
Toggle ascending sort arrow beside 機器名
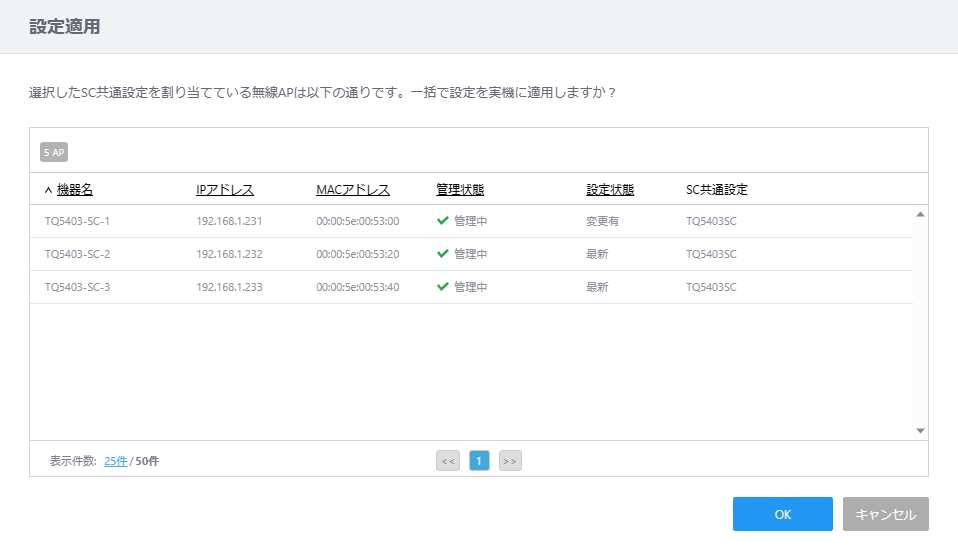click(48, 190)
